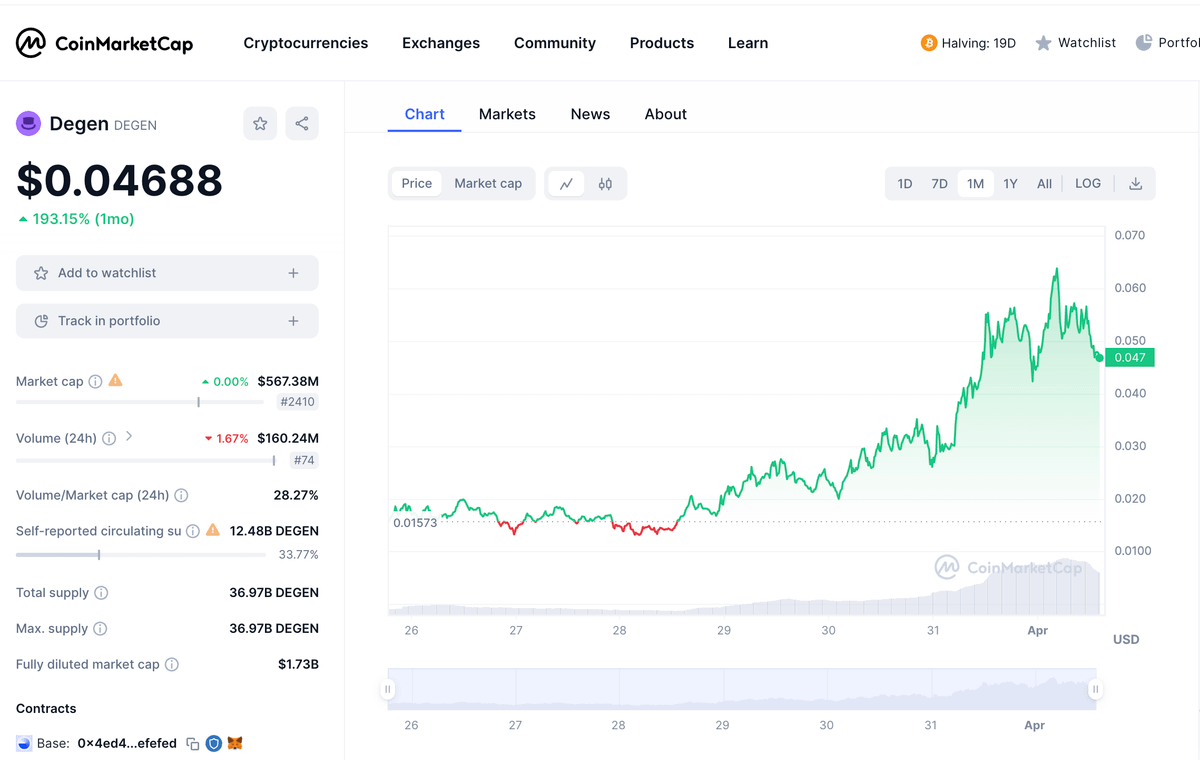Screen dimensions: 1200x760
Task: Copy the Base contract address
Action: [193, 744]
